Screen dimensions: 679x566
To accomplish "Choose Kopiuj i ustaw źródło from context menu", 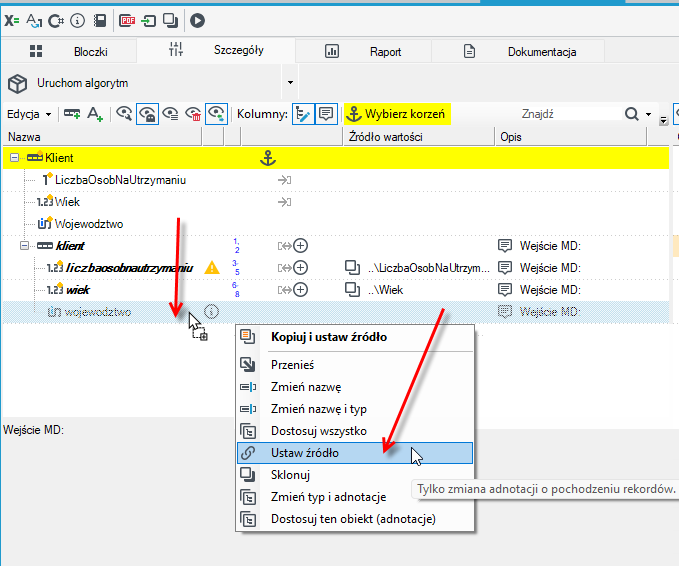I will pos(355,337).
